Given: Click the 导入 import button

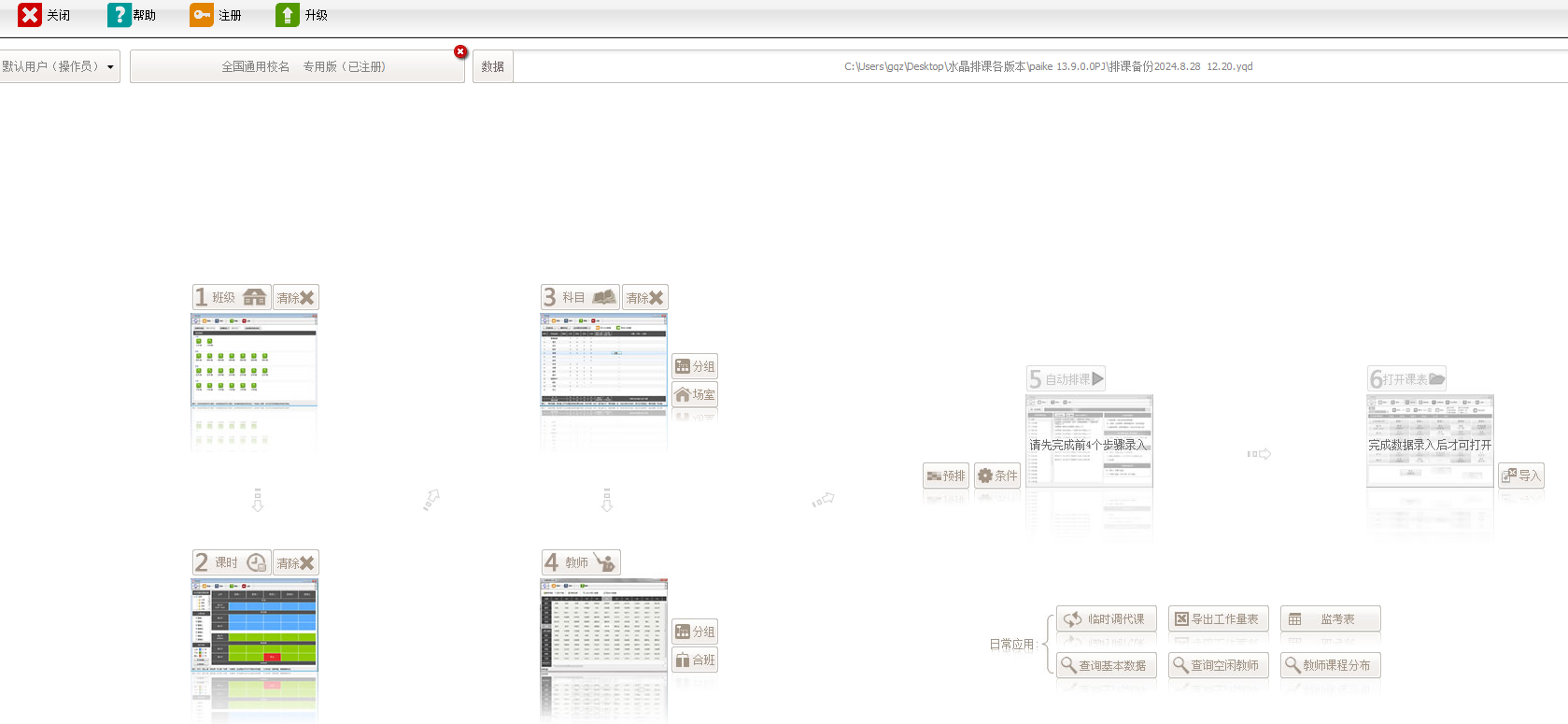Looking at the screenshot, I should tap(1520, 476).
